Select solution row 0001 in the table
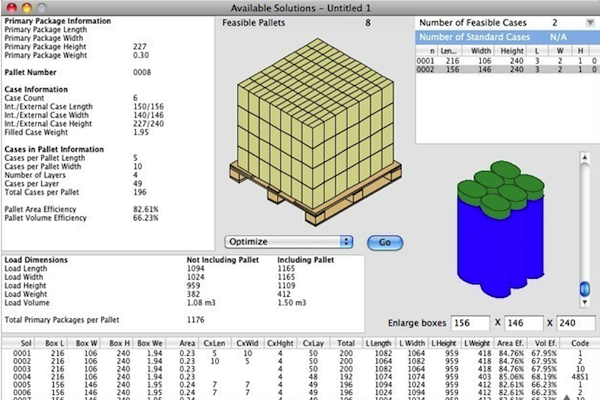The width and height of the screenshot is (600, 400). (x=300, y=351)
